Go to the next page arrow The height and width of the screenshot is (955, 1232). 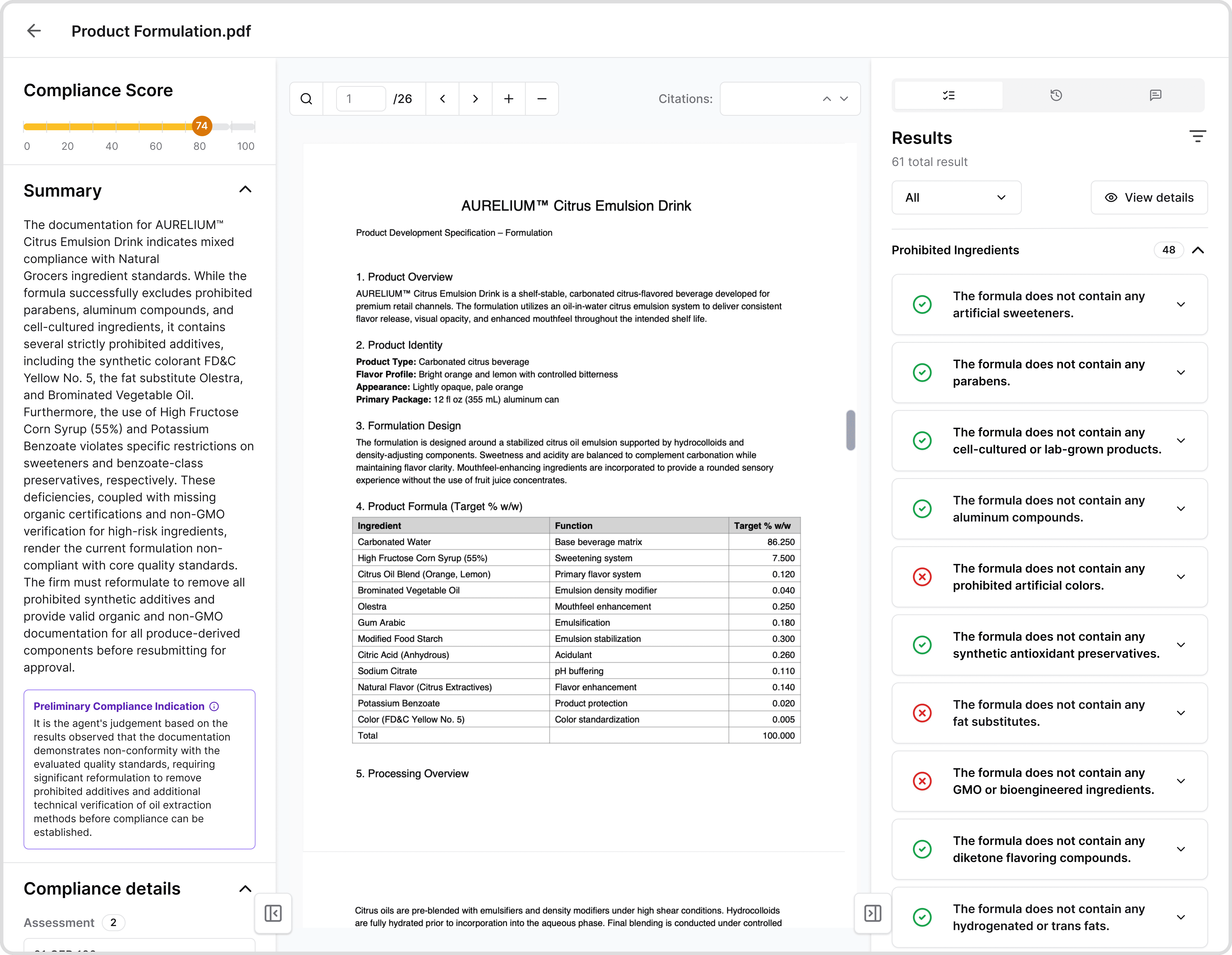click(x=476, y=98)
